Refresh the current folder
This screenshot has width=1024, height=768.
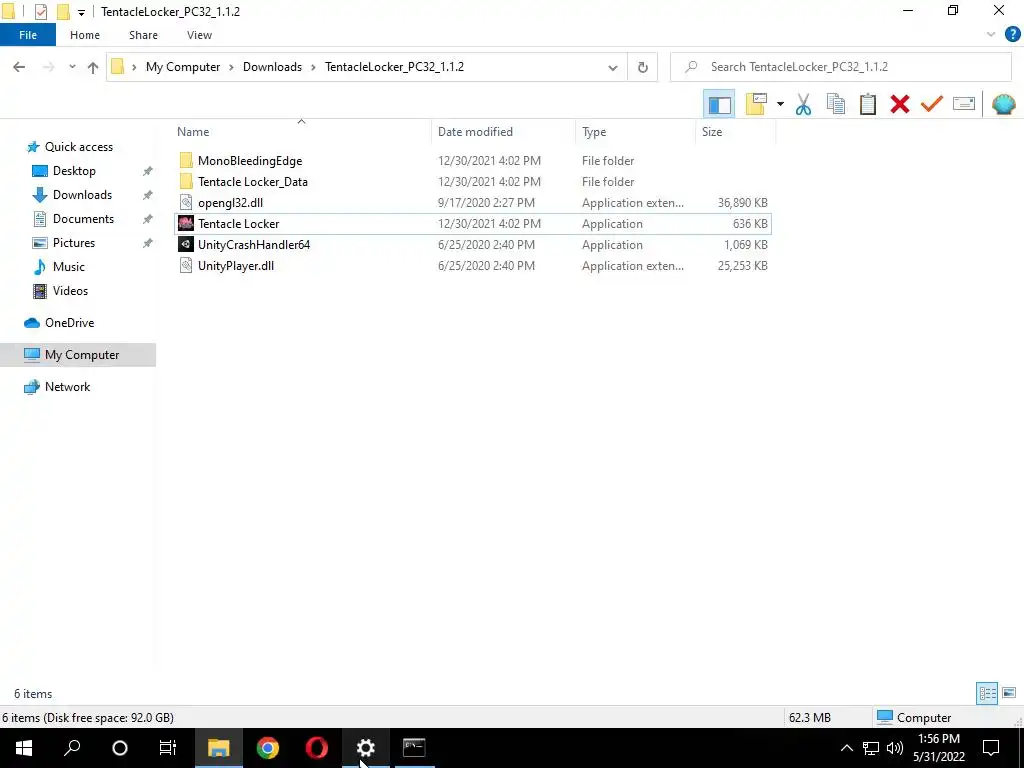click(643, 67)
